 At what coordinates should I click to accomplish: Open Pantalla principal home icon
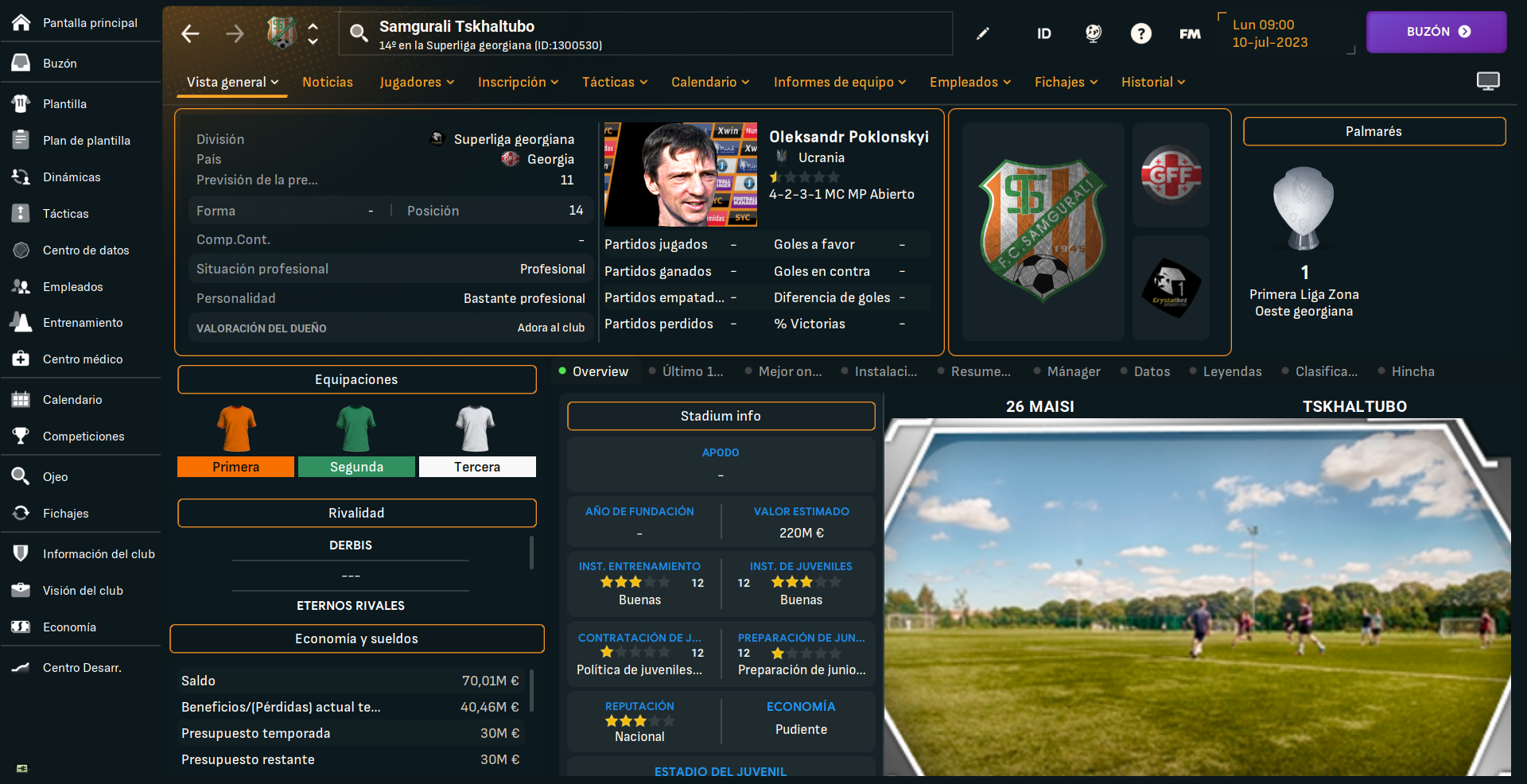click(21, 22)
